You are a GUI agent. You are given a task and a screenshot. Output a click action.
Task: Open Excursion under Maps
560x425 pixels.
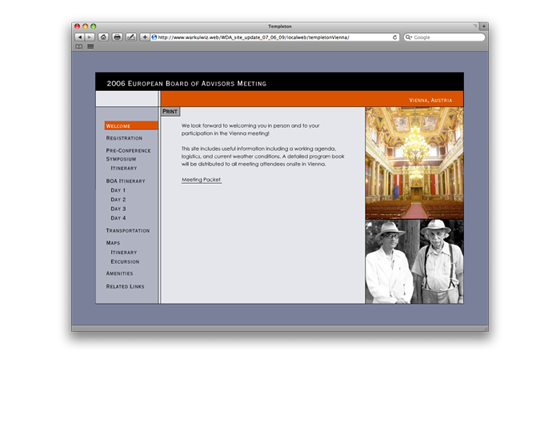pos(125,261)
